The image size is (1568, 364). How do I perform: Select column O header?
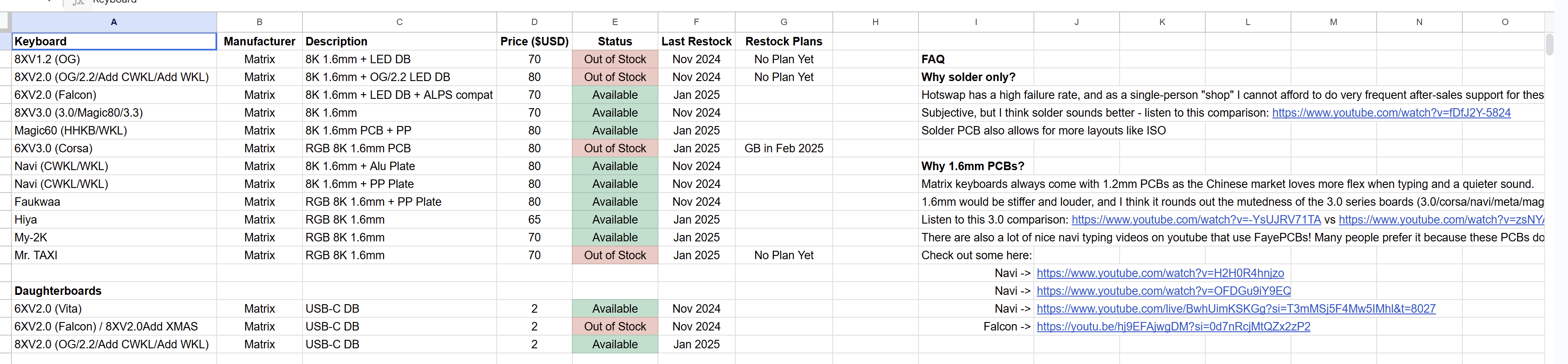[1504, 22]
